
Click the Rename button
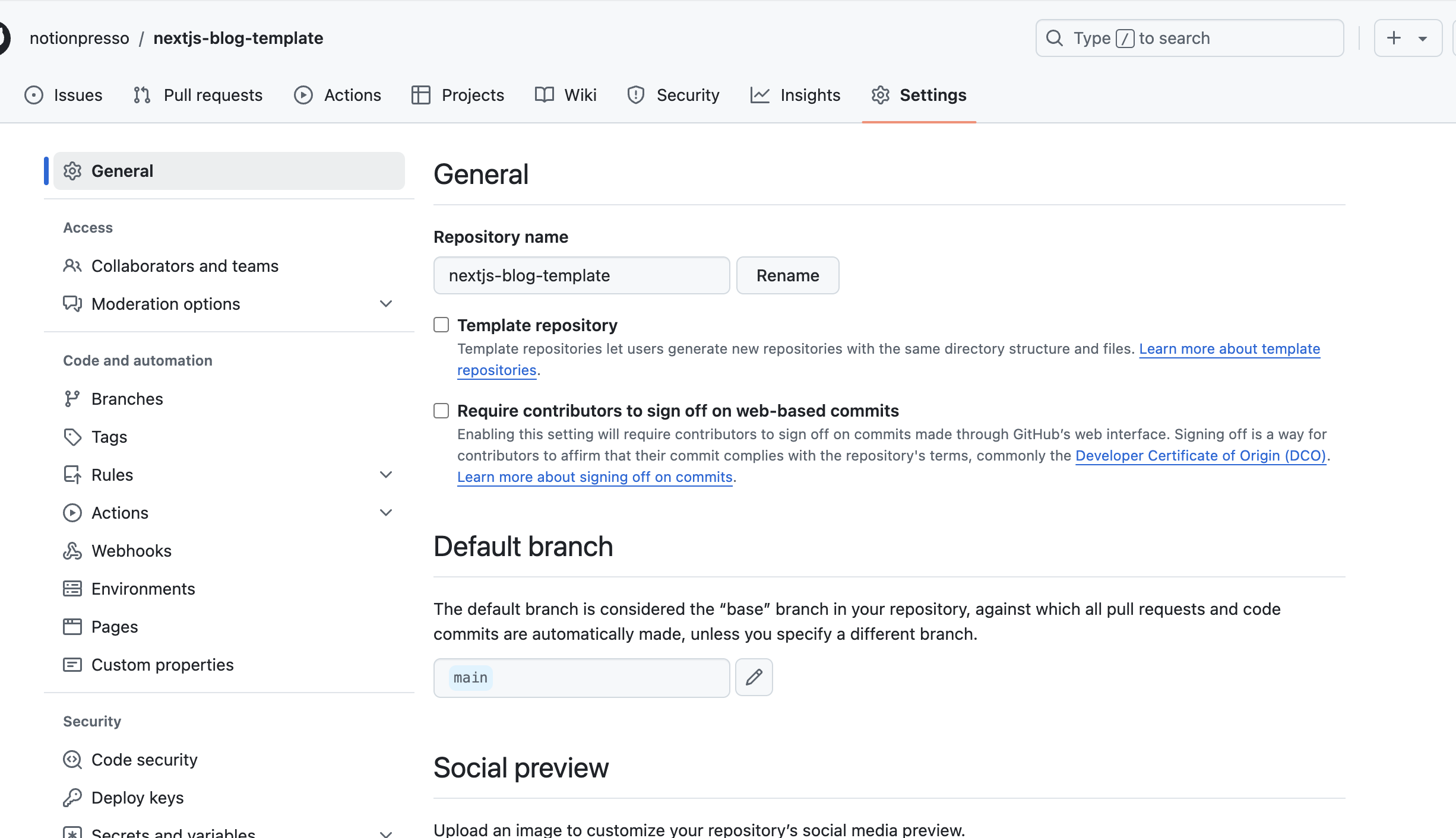pos(787,275)
